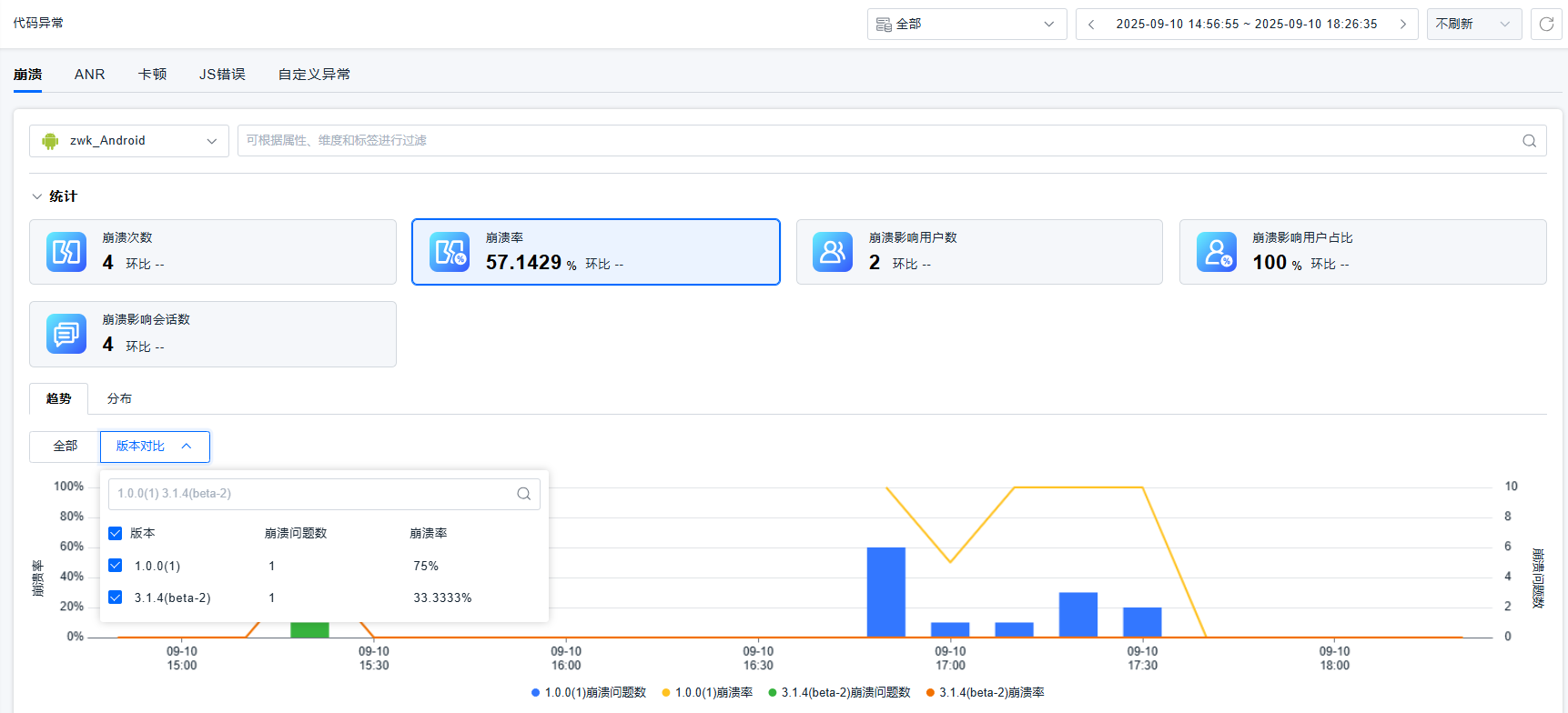Toggle the 版本 select-all checkbox
Screen dimensions: 1568x713
[x=116, y=534]
